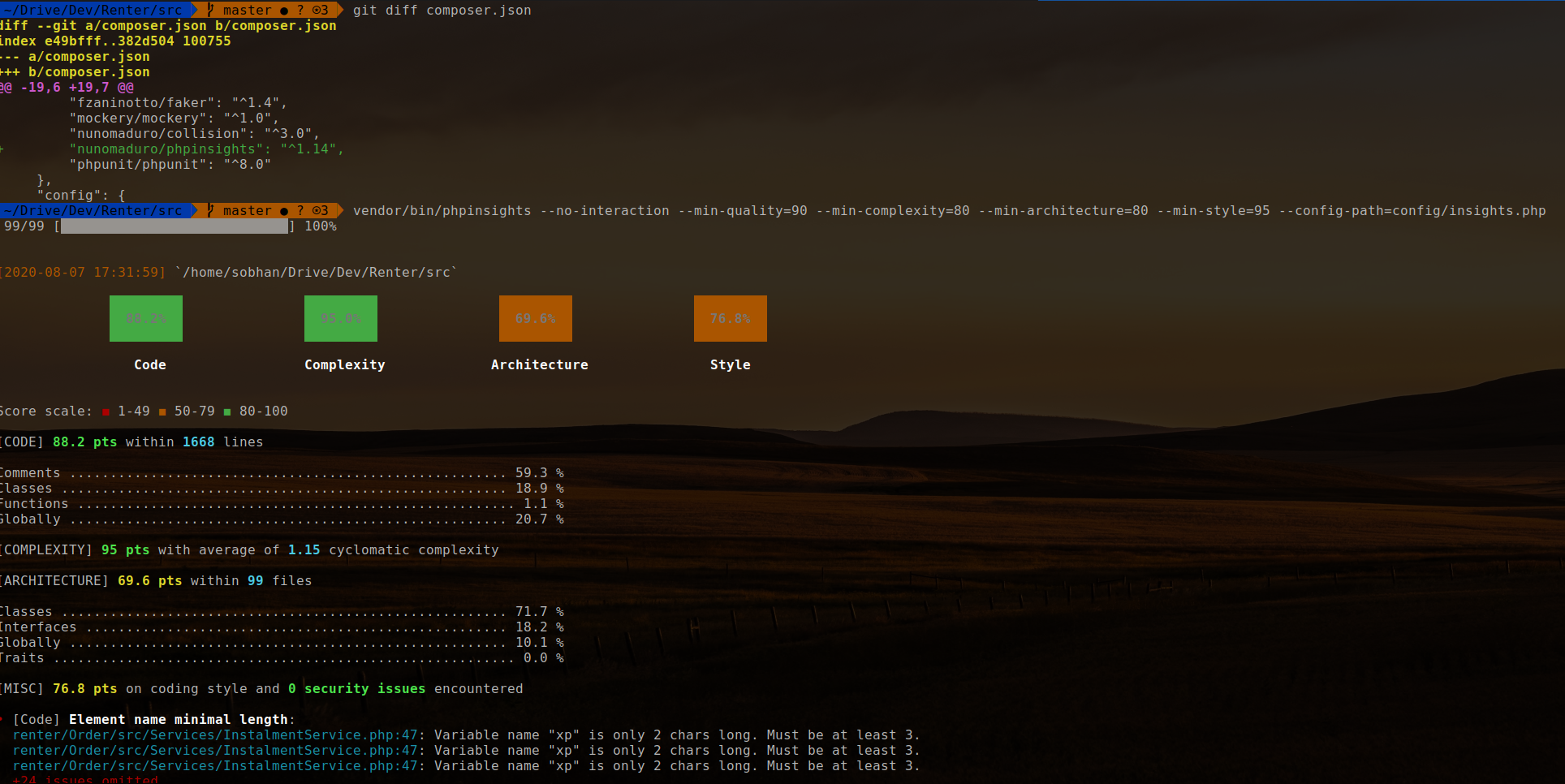Select the added nunomaduro/phpinsights diff line
Screen dimensions: 1565x784
coord(173,149)
